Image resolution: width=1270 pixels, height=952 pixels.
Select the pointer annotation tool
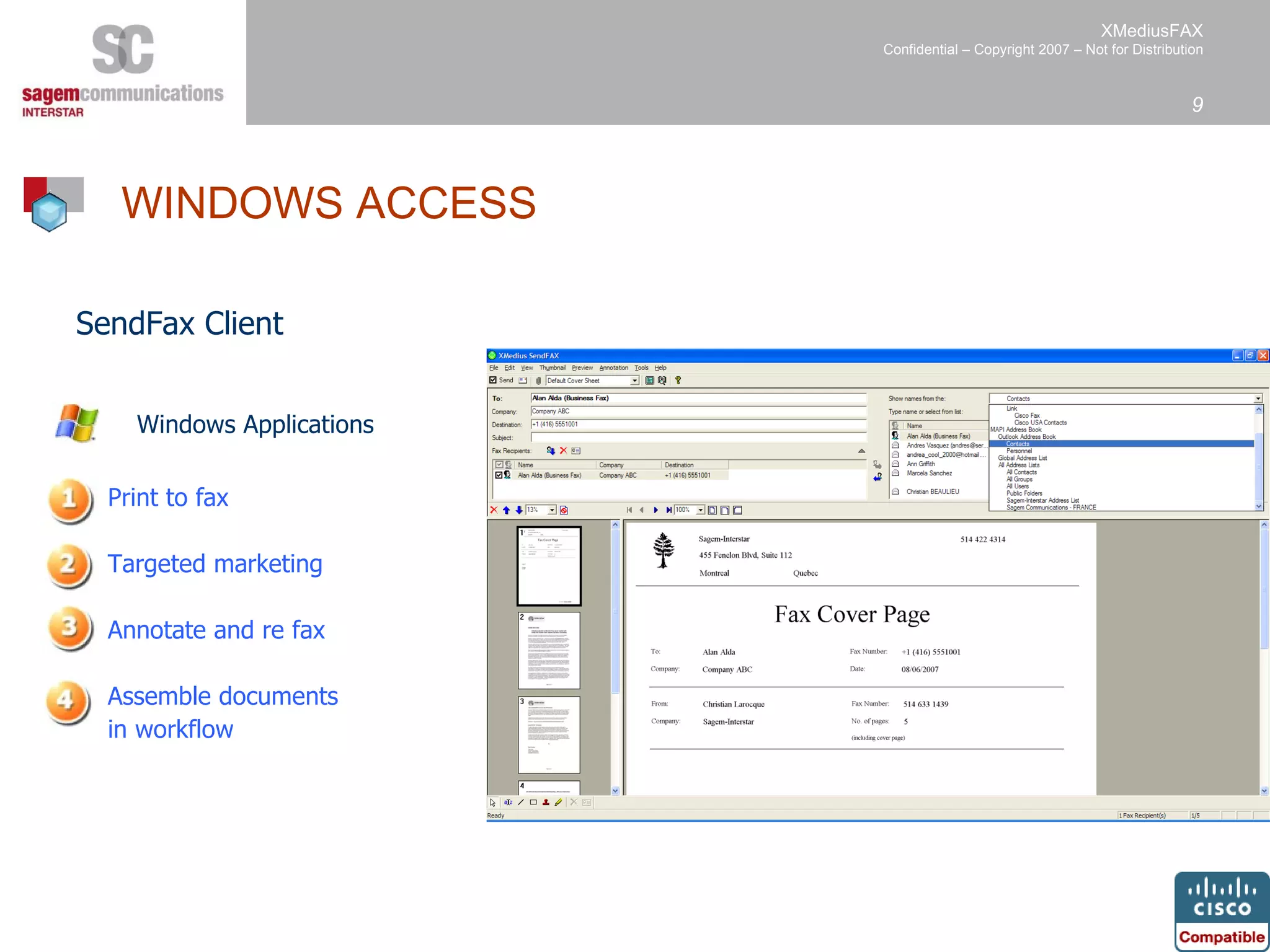click(x=493, y=802)
